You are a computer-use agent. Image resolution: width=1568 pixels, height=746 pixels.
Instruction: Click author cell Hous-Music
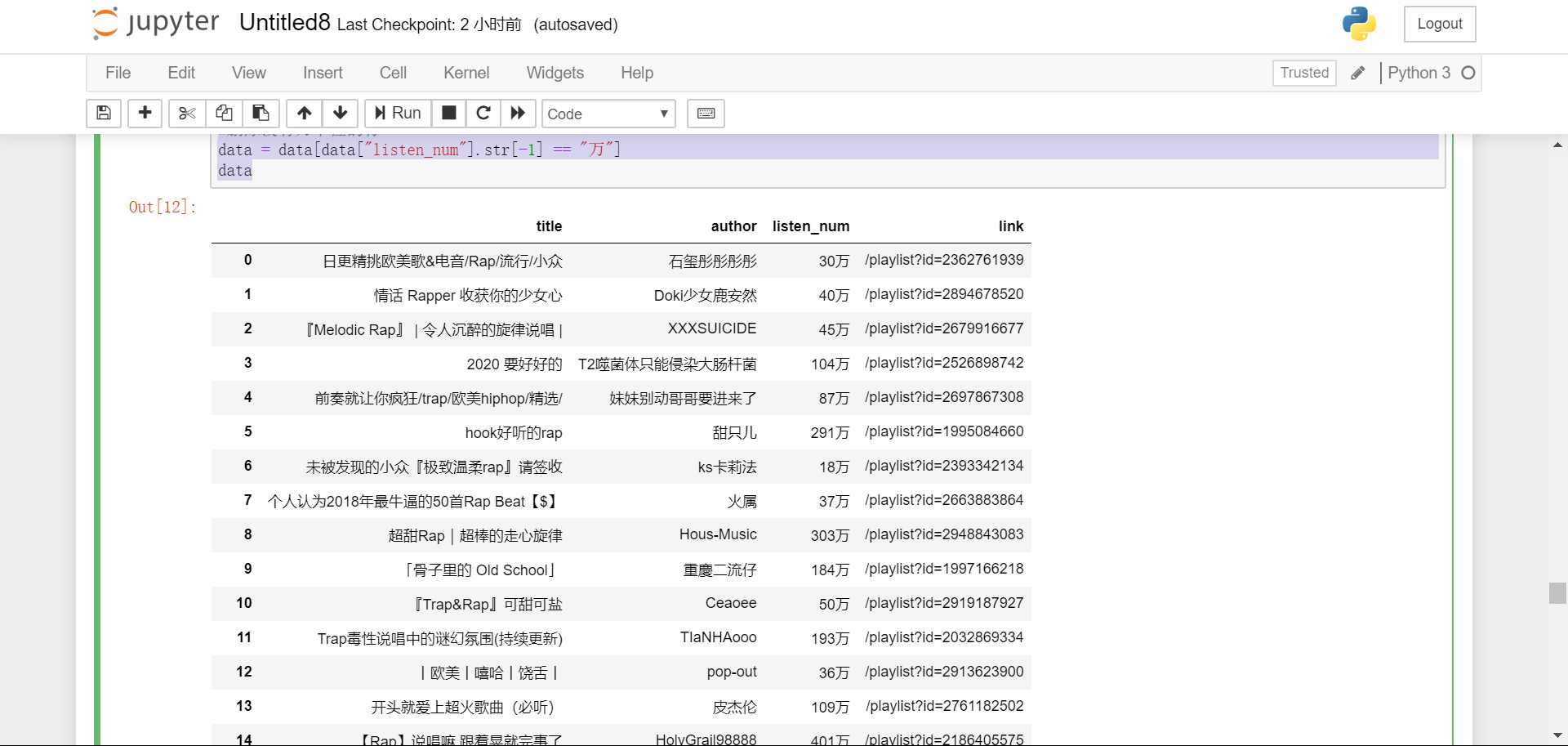coord(718,534)
